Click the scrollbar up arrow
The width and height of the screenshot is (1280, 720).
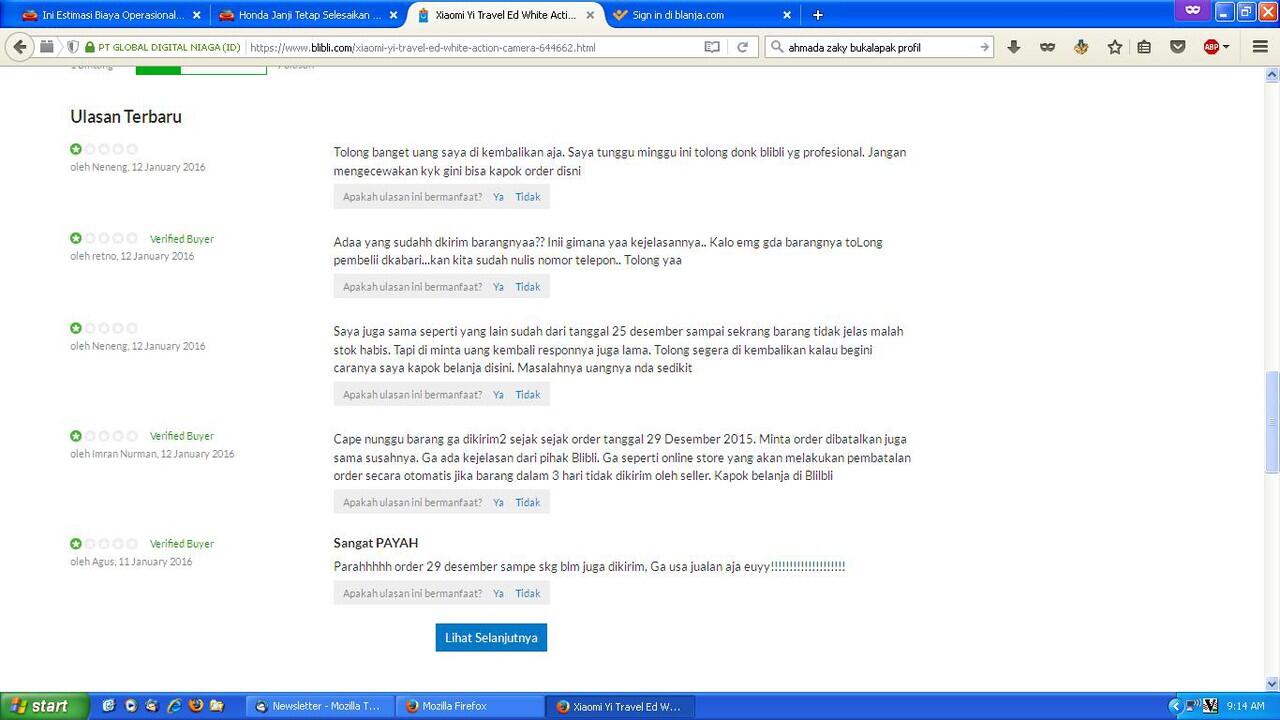1272,74
